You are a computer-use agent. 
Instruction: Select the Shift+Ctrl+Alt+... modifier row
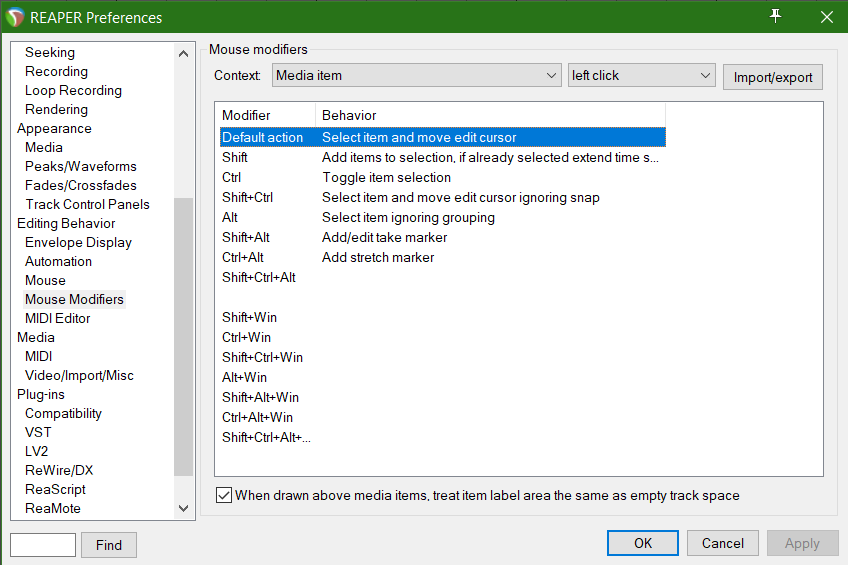pos(442,437)
